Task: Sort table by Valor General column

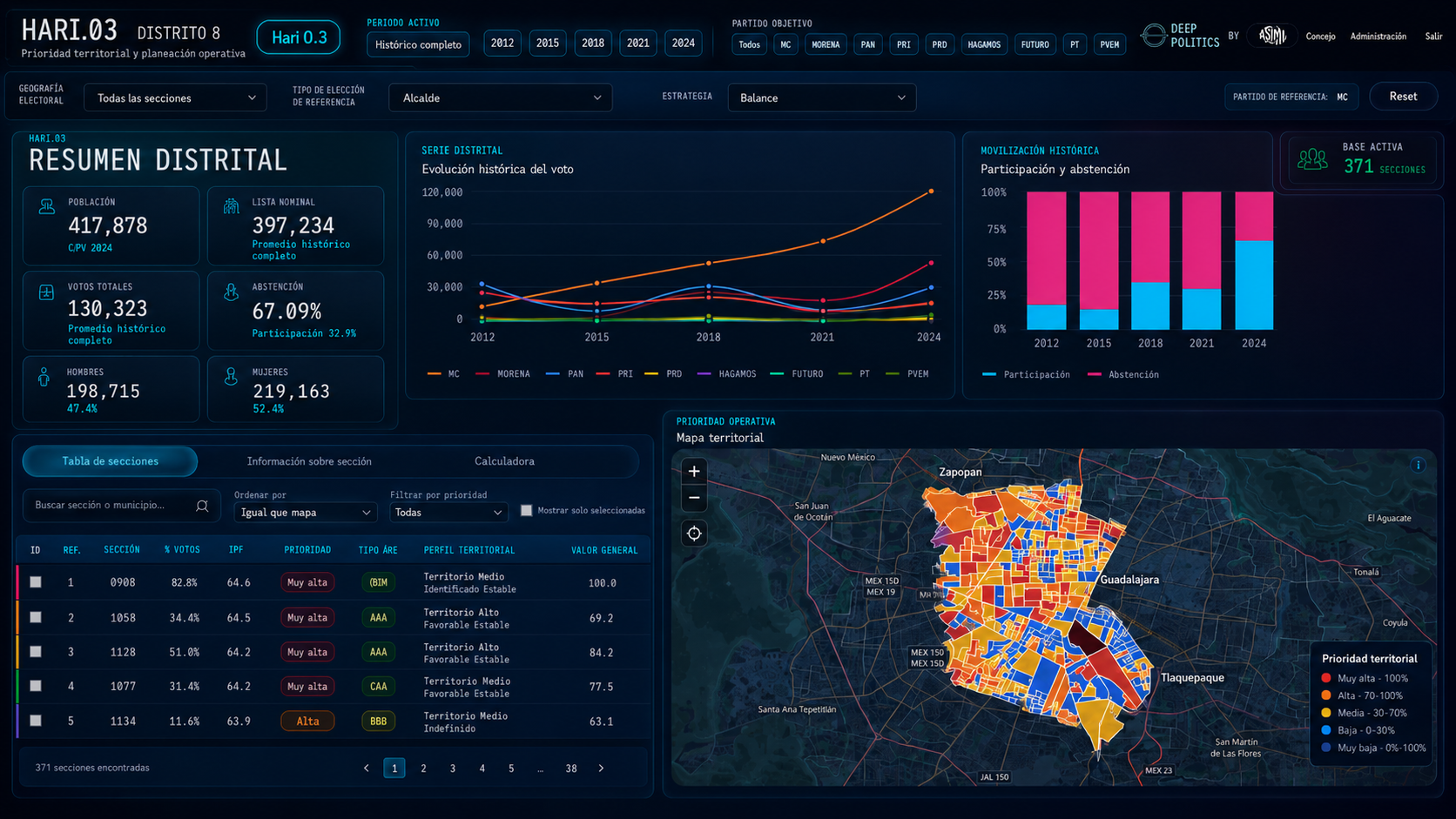Action: pyautogui.click(x=604, y=550)
